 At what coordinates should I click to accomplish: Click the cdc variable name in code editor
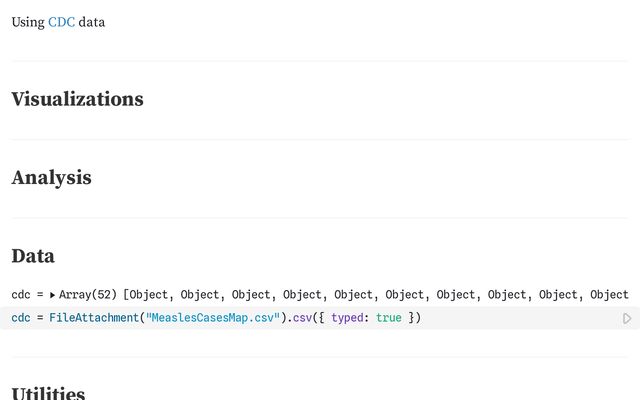coord(21,318)
